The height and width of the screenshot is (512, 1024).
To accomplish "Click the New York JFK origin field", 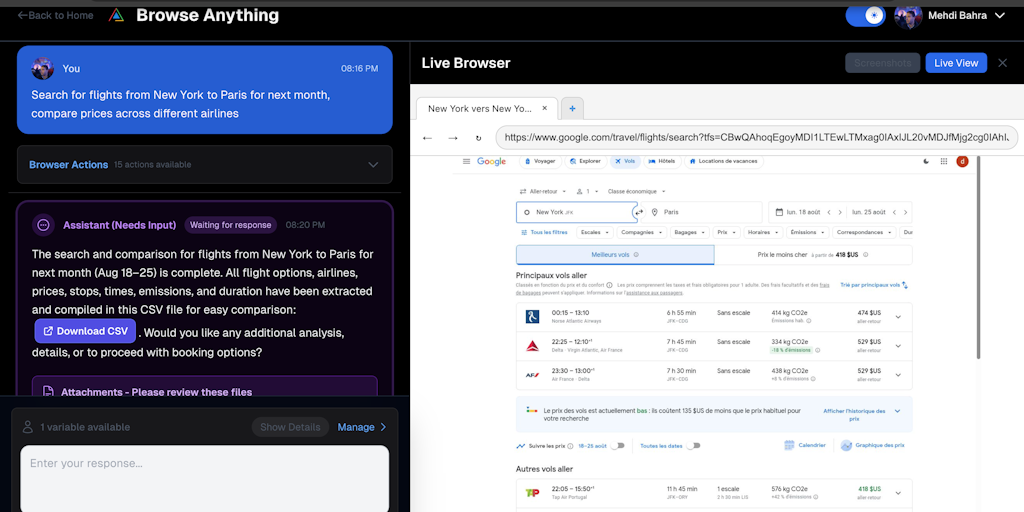I will 575,212.
